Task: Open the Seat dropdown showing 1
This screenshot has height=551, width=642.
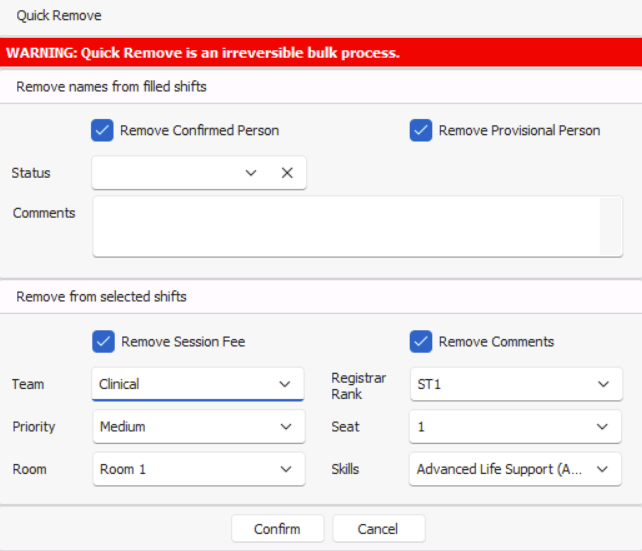Action: (515, 427)
